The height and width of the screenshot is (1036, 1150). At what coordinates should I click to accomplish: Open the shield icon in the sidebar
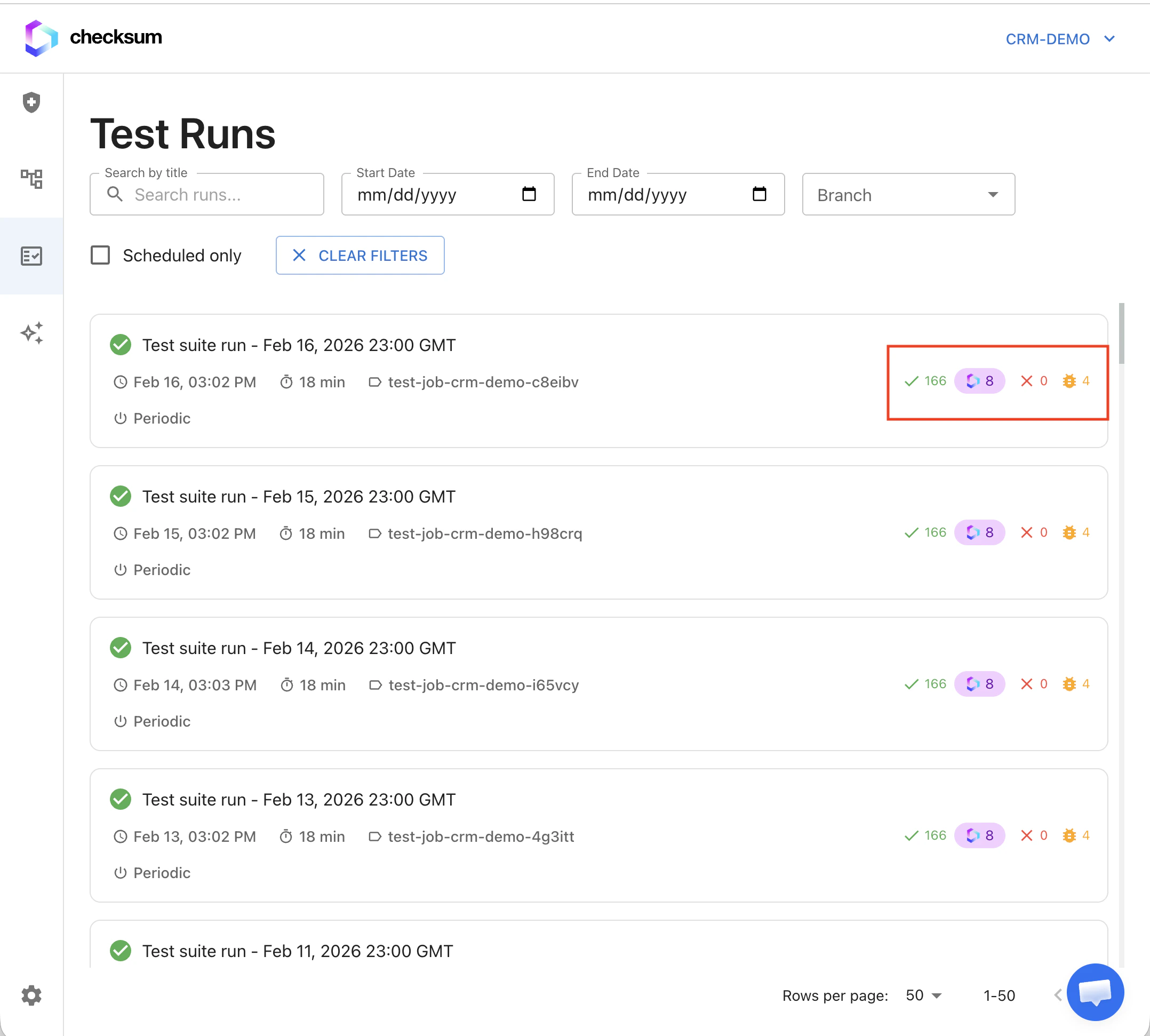pyautogui.click(x=31, y=102)
